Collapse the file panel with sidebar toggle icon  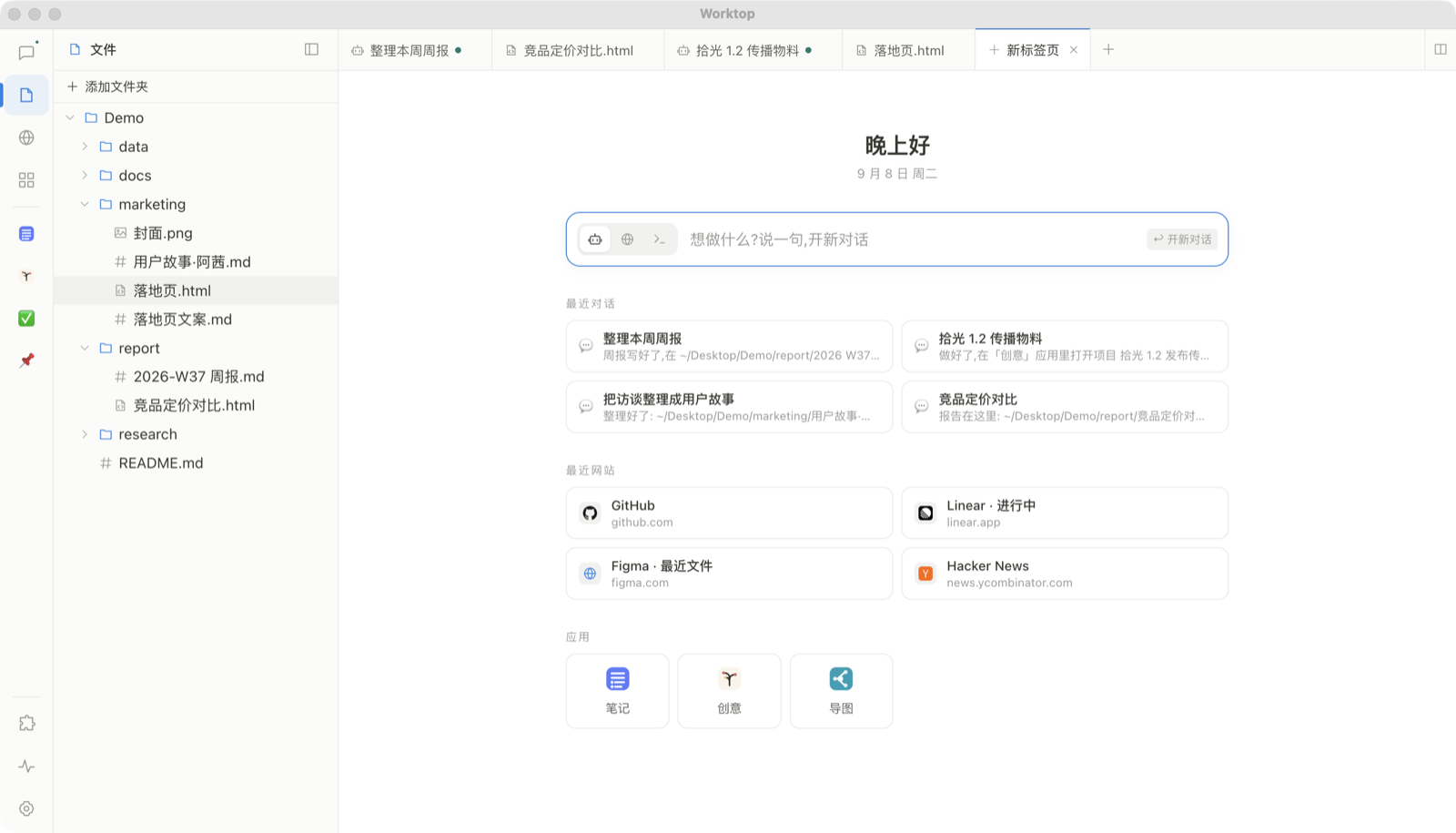tap(311, 49)
